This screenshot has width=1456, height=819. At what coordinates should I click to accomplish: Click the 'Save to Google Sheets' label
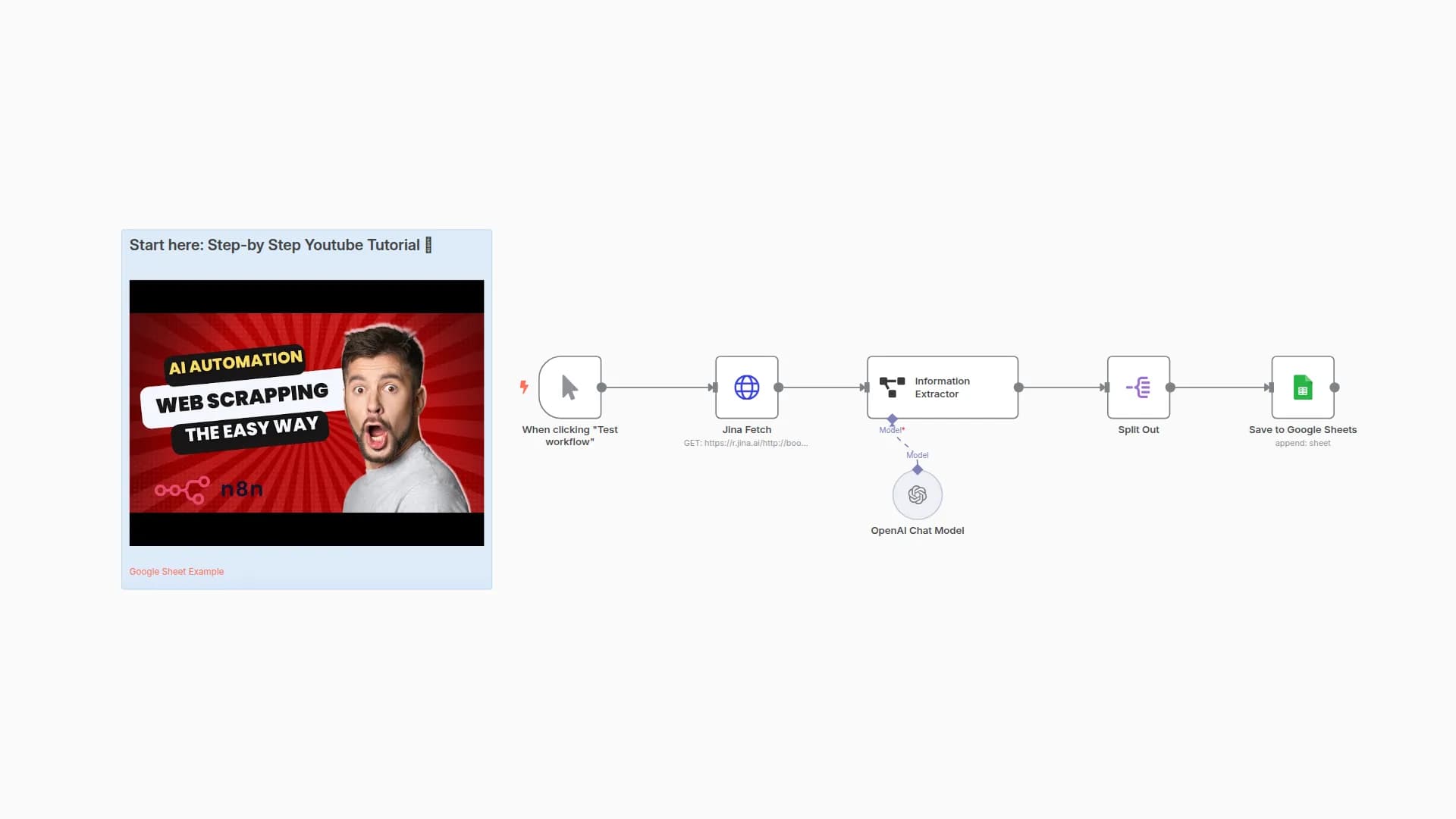tap(1302, 430)
